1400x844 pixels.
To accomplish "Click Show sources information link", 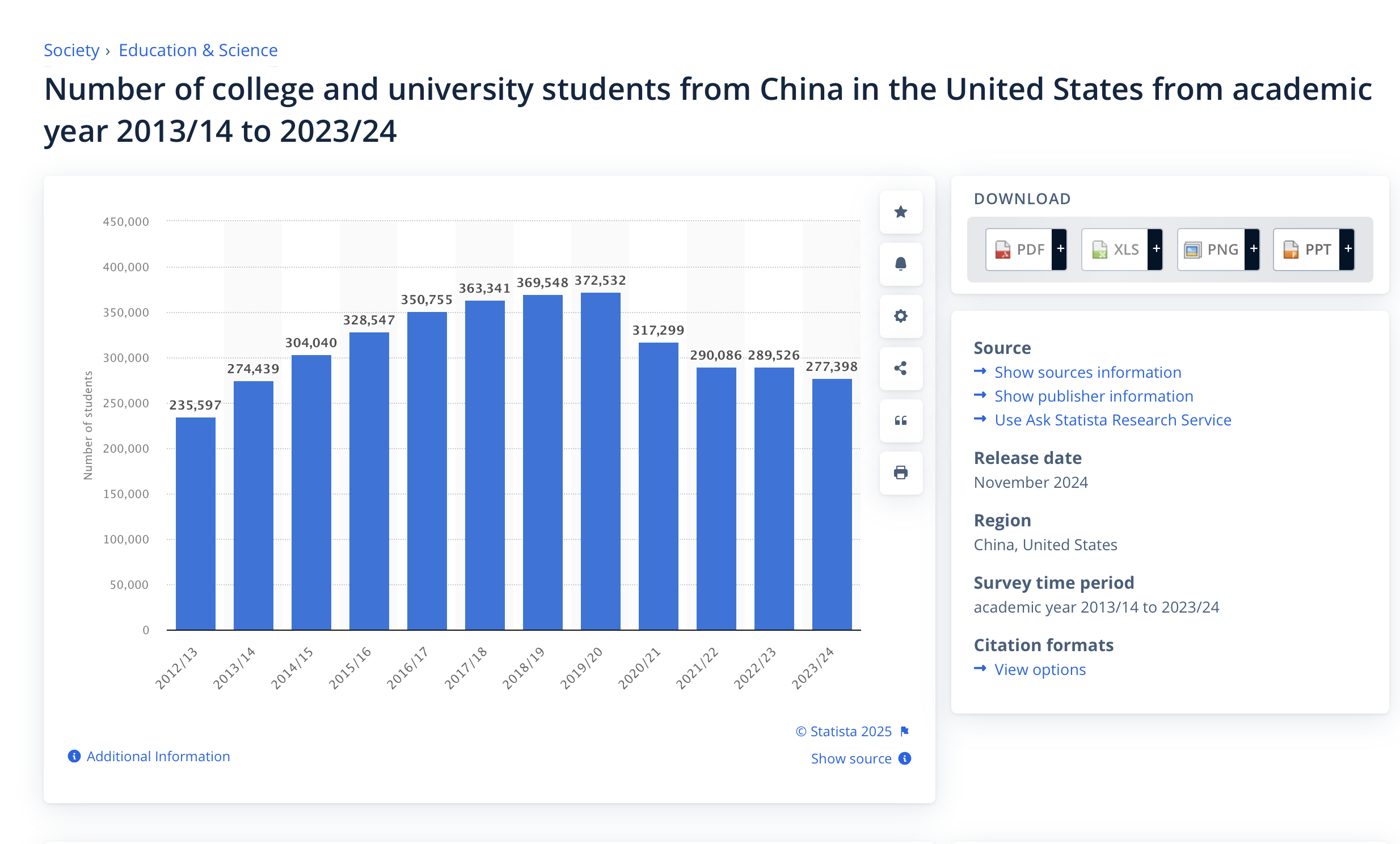I will click(x=1087, y=372).
